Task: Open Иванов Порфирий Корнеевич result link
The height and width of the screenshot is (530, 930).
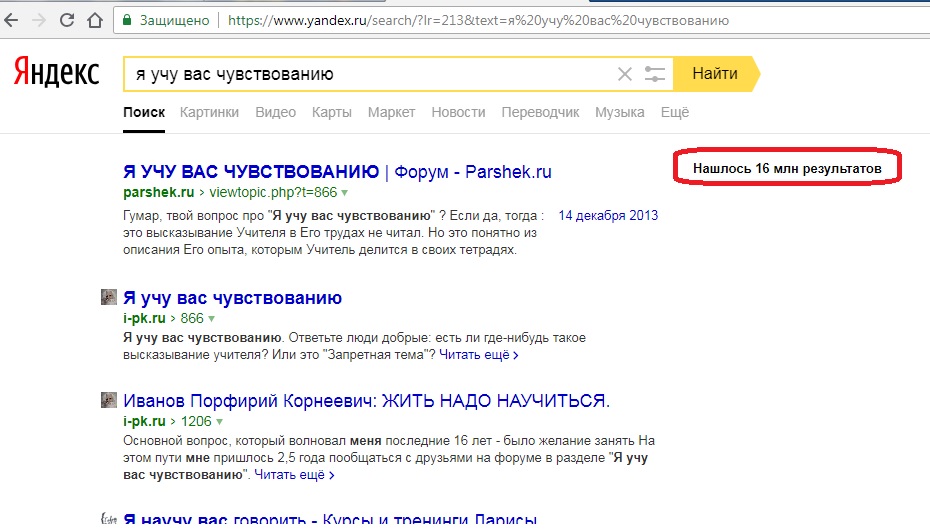Action: (365, 401)
